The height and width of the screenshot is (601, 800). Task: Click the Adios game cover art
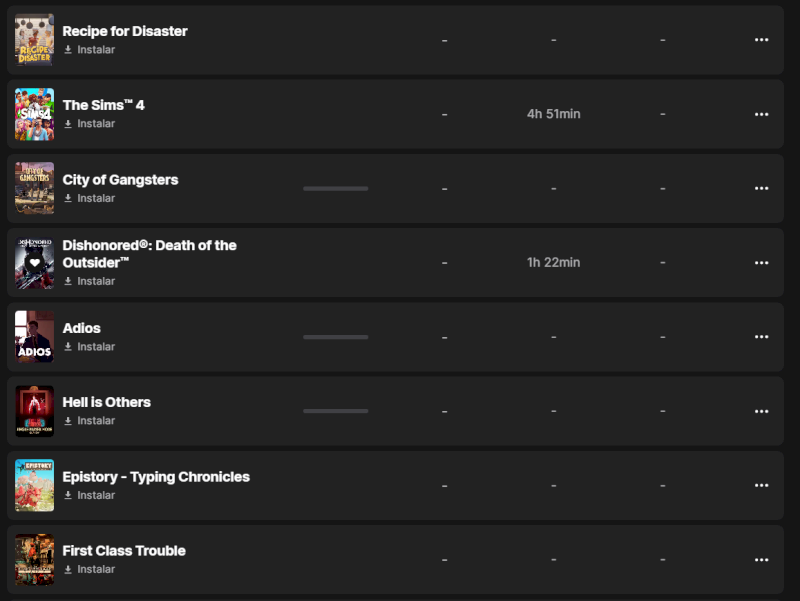(x=35, y=337)
